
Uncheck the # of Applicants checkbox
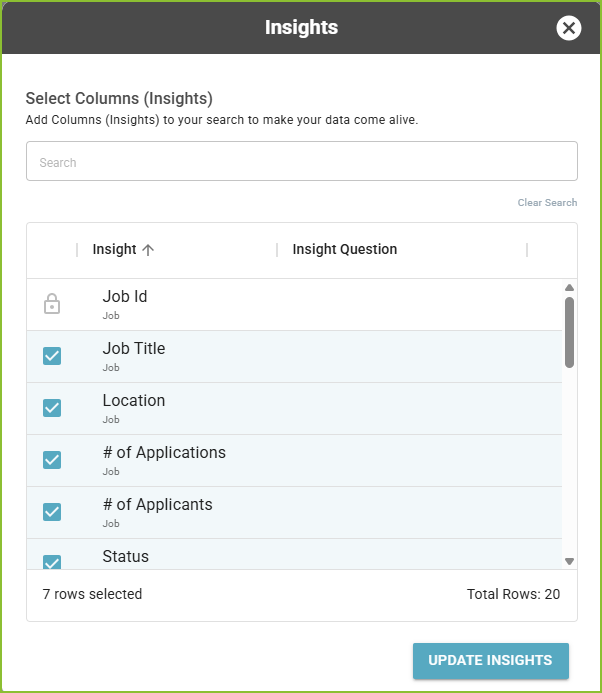click(52, 512)
